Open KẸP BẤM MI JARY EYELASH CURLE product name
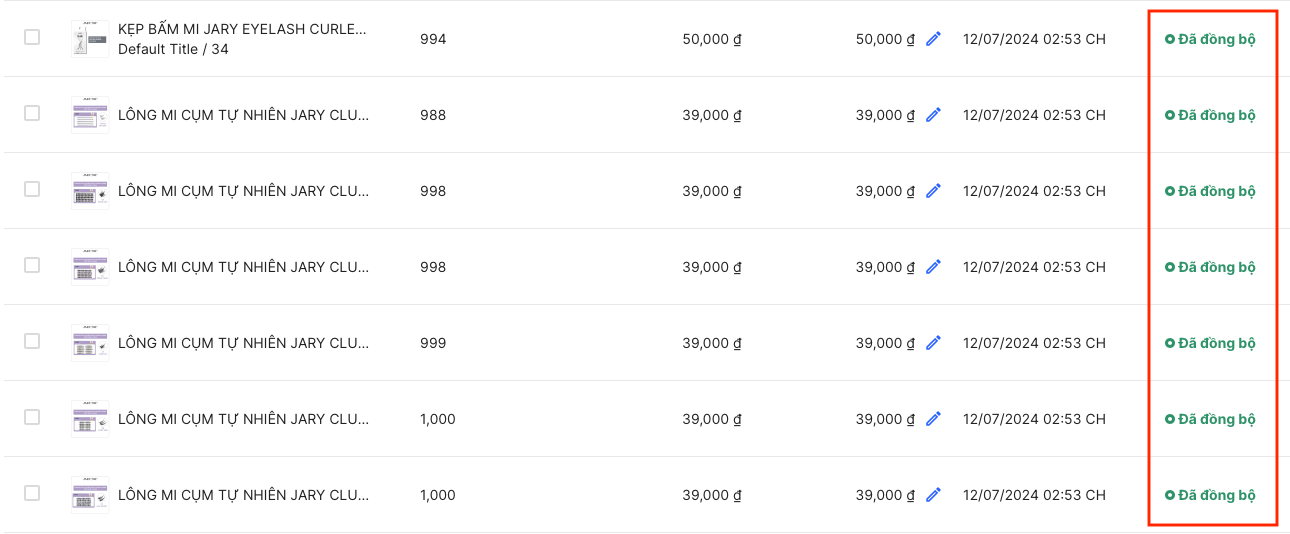Image resolution: width=1290 pixels, height=534 pixels. point(242,30)
